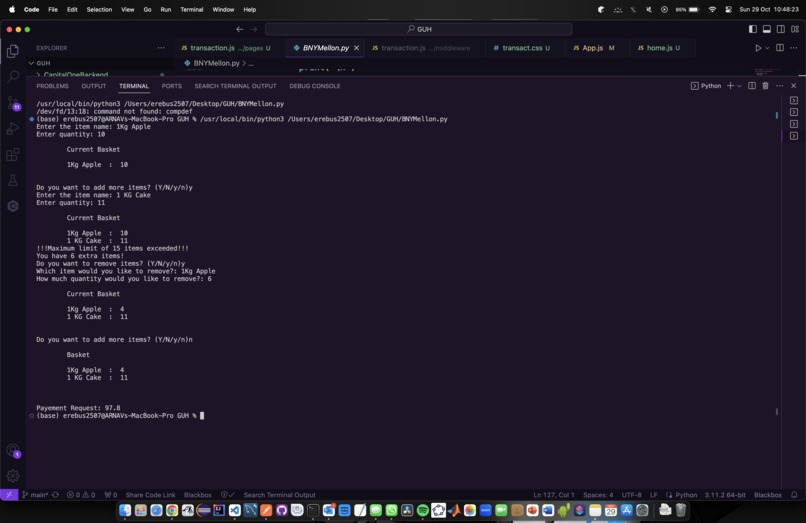The image size is (806, 523).
Task: Select indentation via Spaces: 4
Action: click(x=598, y=495)
